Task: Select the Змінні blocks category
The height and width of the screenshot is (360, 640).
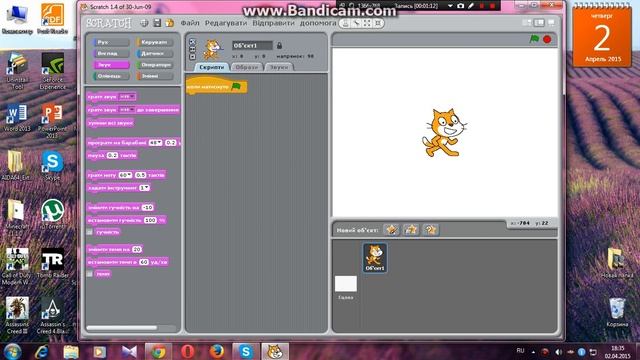Action: pos(155,76)
